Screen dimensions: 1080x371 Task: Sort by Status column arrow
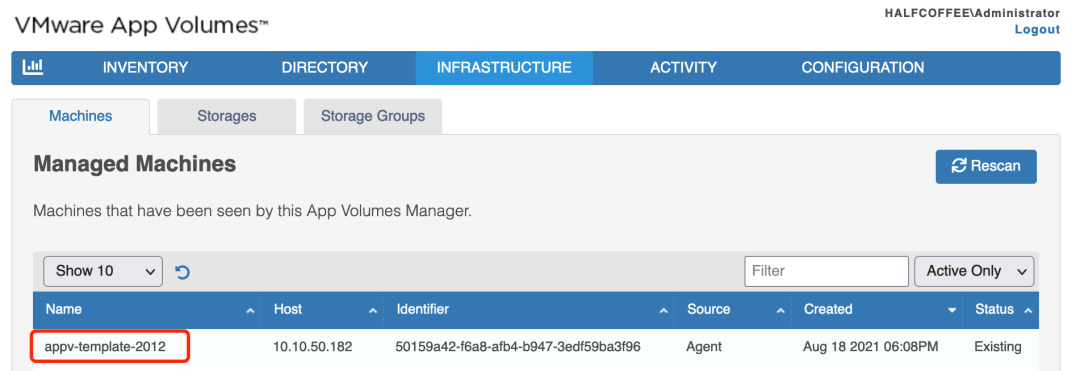click(x=1028, y=311)
